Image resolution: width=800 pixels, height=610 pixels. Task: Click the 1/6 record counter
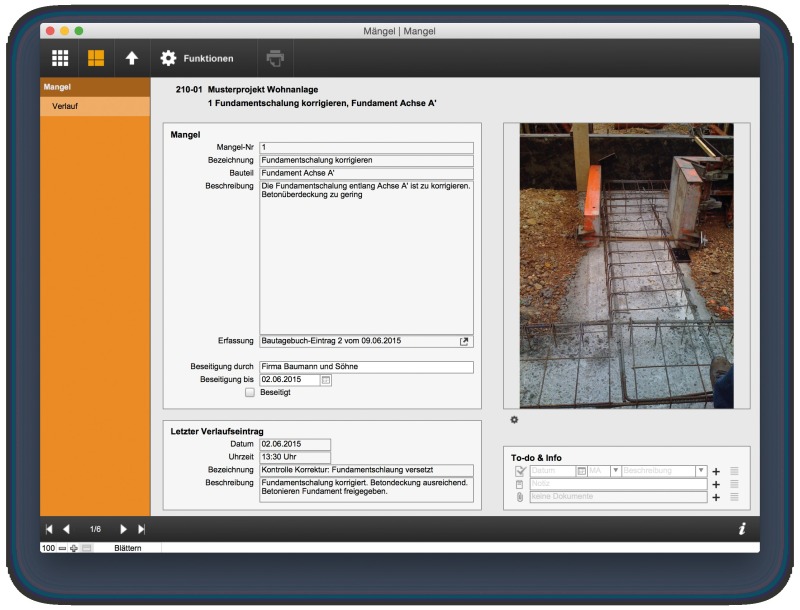tap(95, 529)
